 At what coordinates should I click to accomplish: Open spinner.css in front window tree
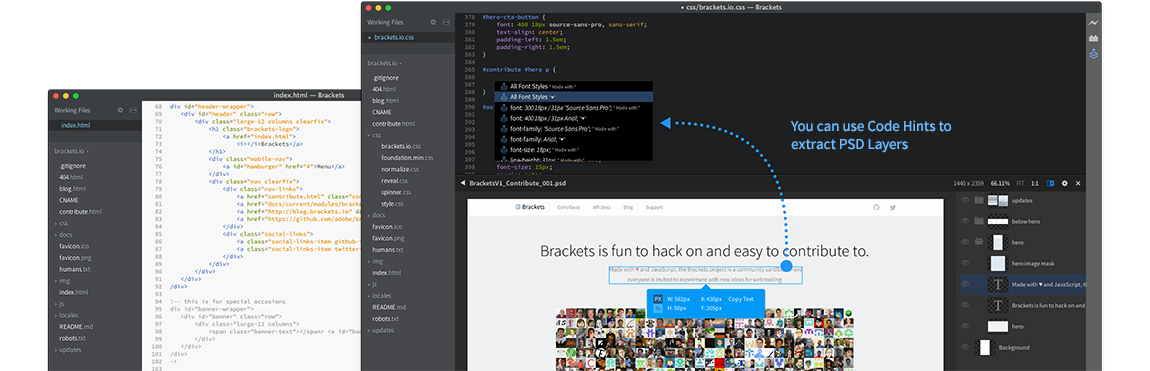[x=396, y=192]
